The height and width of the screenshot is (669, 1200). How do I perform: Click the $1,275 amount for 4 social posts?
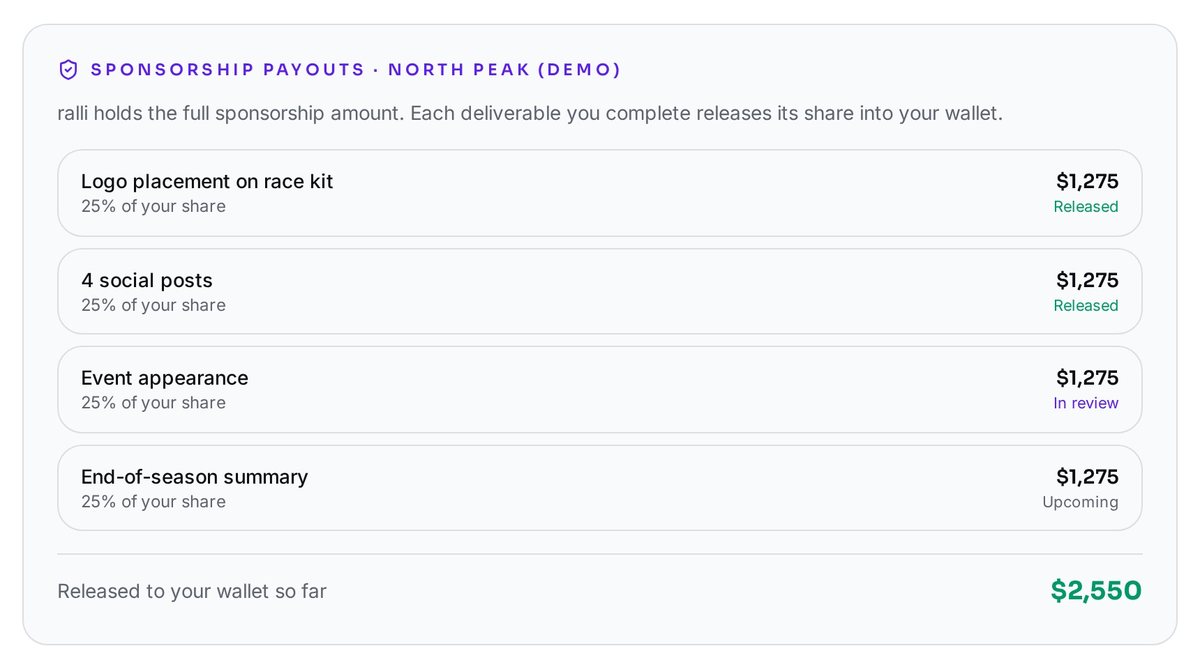(x=1087, y=280)
